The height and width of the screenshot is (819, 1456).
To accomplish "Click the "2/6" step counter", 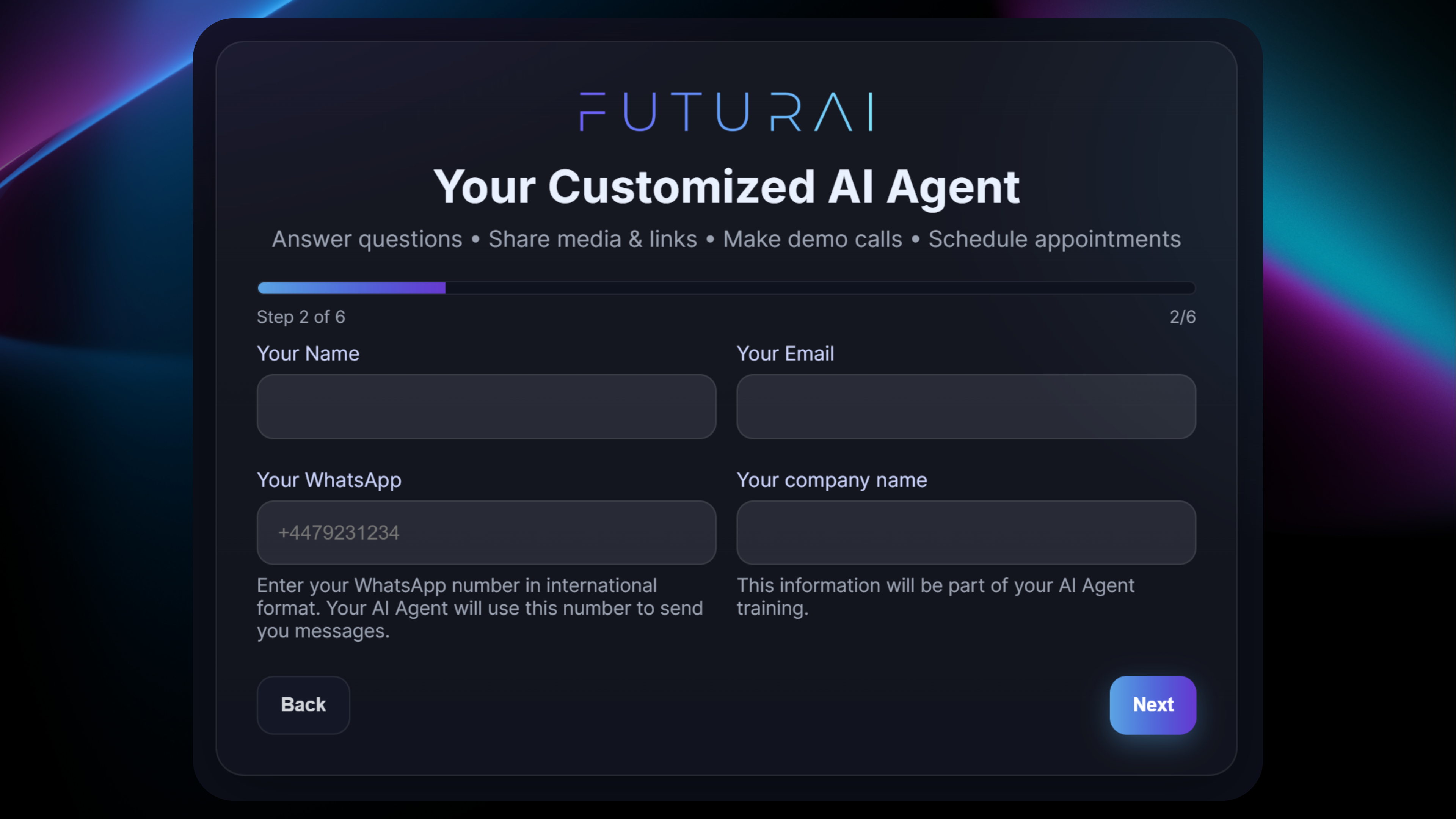I will click(1183, 317).
